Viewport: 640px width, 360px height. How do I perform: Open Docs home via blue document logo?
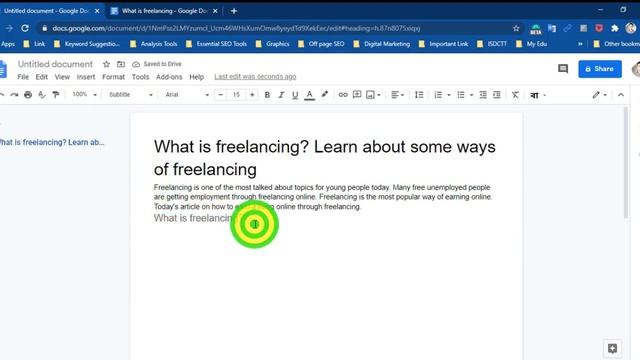(x=3, y=69)
